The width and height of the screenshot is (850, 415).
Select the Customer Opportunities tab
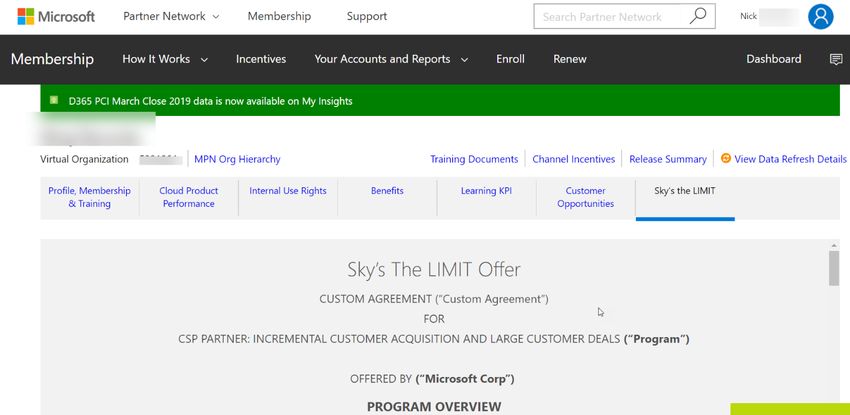pos(585,197)
